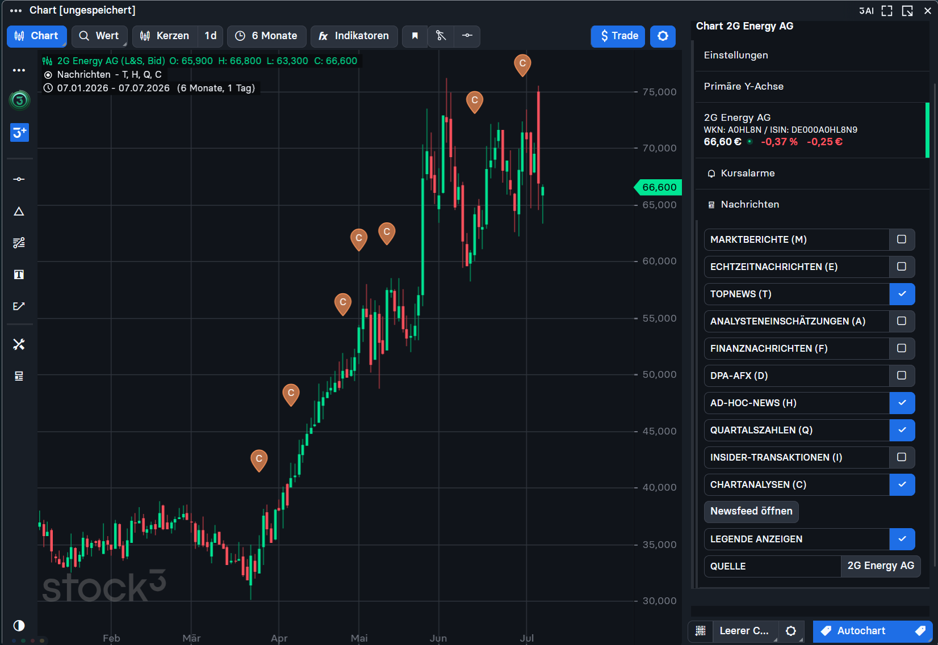
Task: Collapse the Nachrichten section
Action: (x=812, y=205)
